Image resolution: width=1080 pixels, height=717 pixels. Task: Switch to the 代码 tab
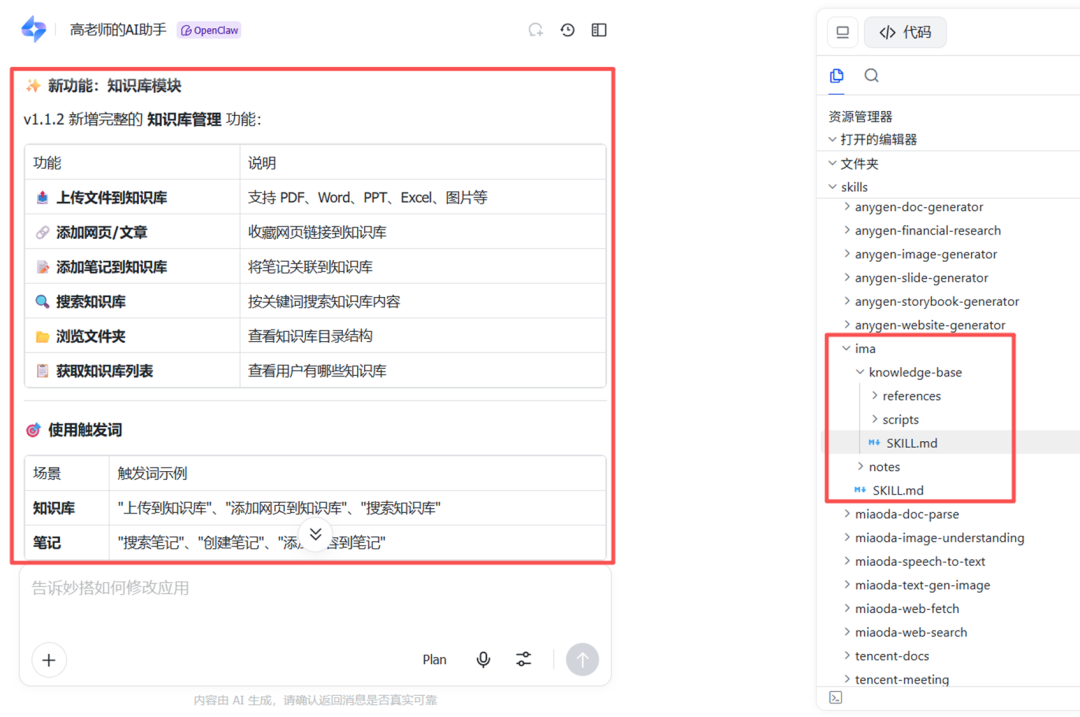pos(905,32)
